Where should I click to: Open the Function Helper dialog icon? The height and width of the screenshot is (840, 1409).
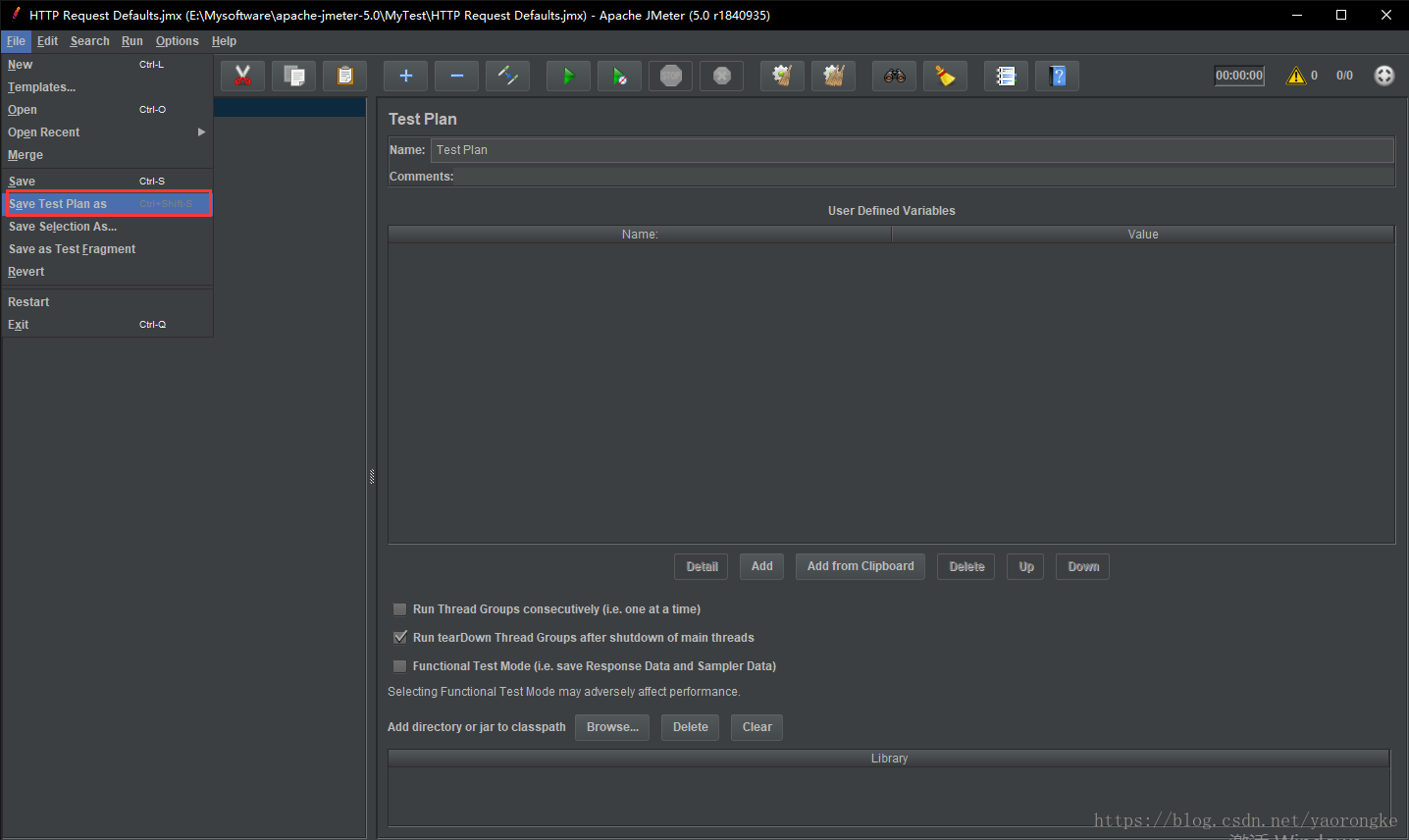(1006, 76)
